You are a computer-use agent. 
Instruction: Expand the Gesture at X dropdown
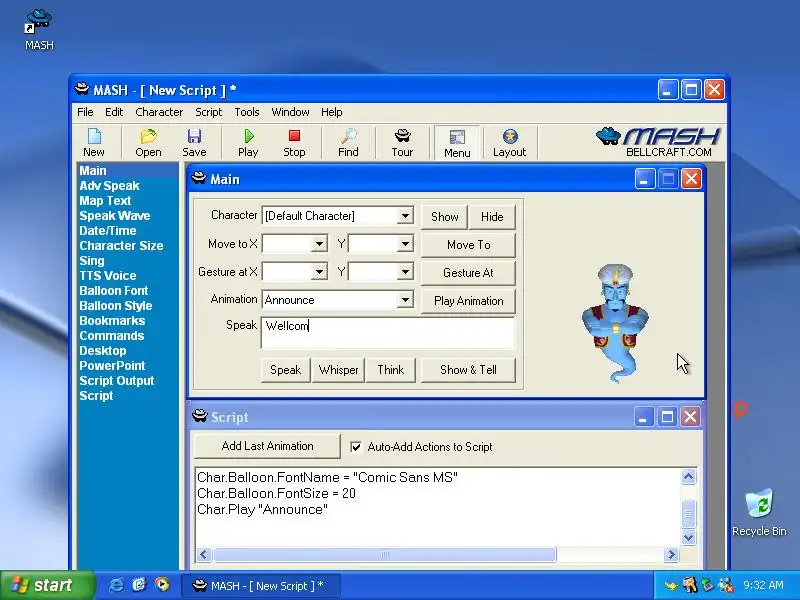click(319, 272)
